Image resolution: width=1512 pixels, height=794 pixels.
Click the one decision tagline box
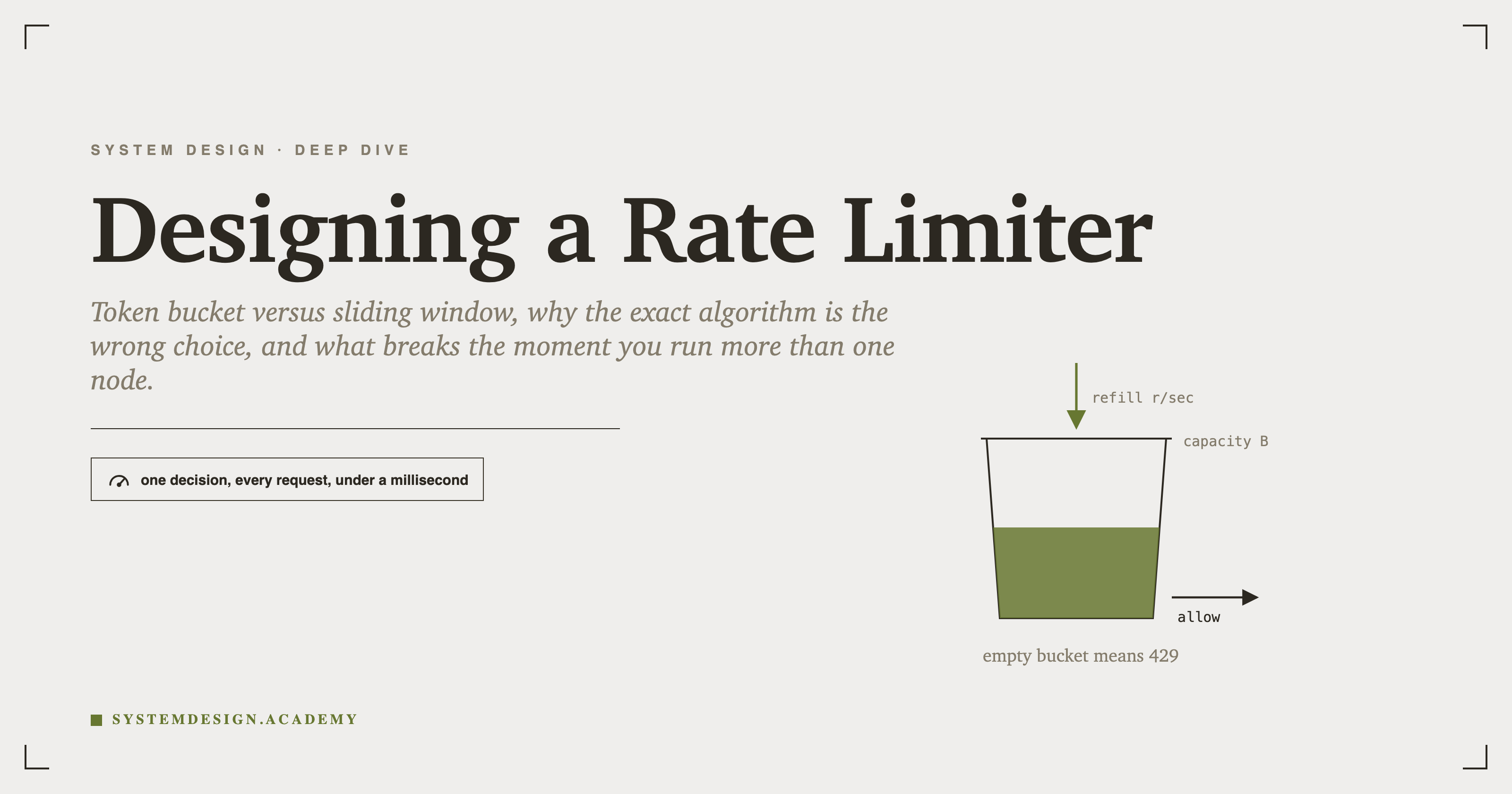pyautogui.click(x=287, y=479)
